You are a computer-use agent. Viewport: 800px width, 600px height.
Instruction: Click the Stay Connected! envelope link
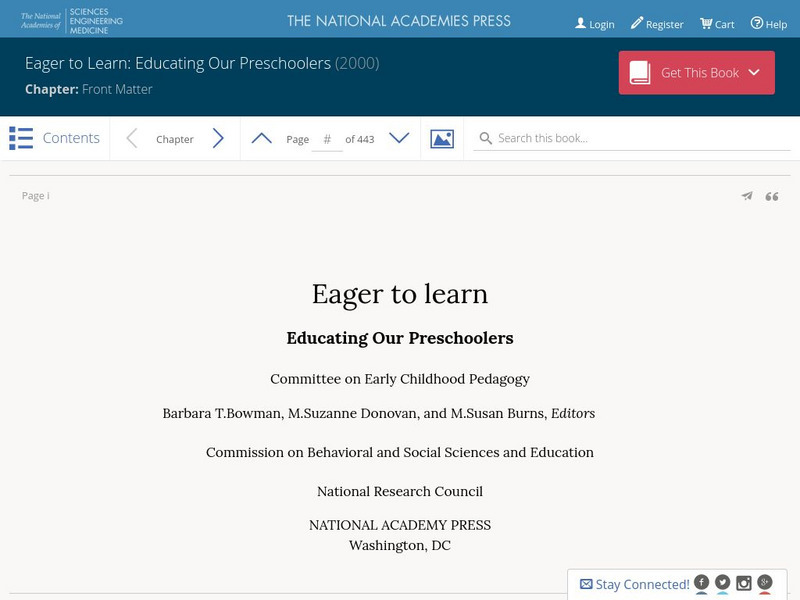click(x=634, y=584)
